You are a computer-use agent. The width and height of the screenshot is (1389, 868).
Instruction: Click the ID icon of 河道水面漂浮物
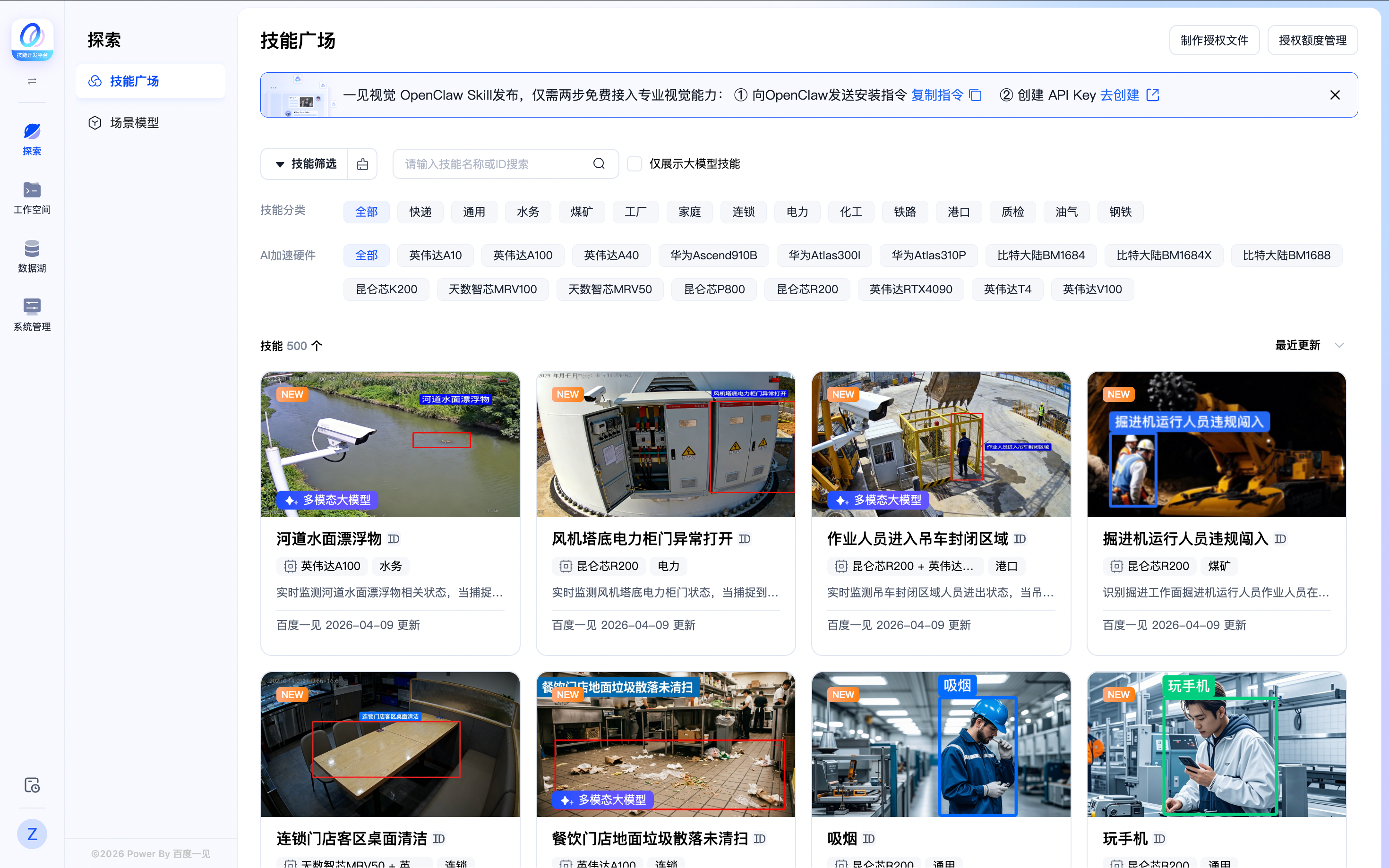[394, 538]
